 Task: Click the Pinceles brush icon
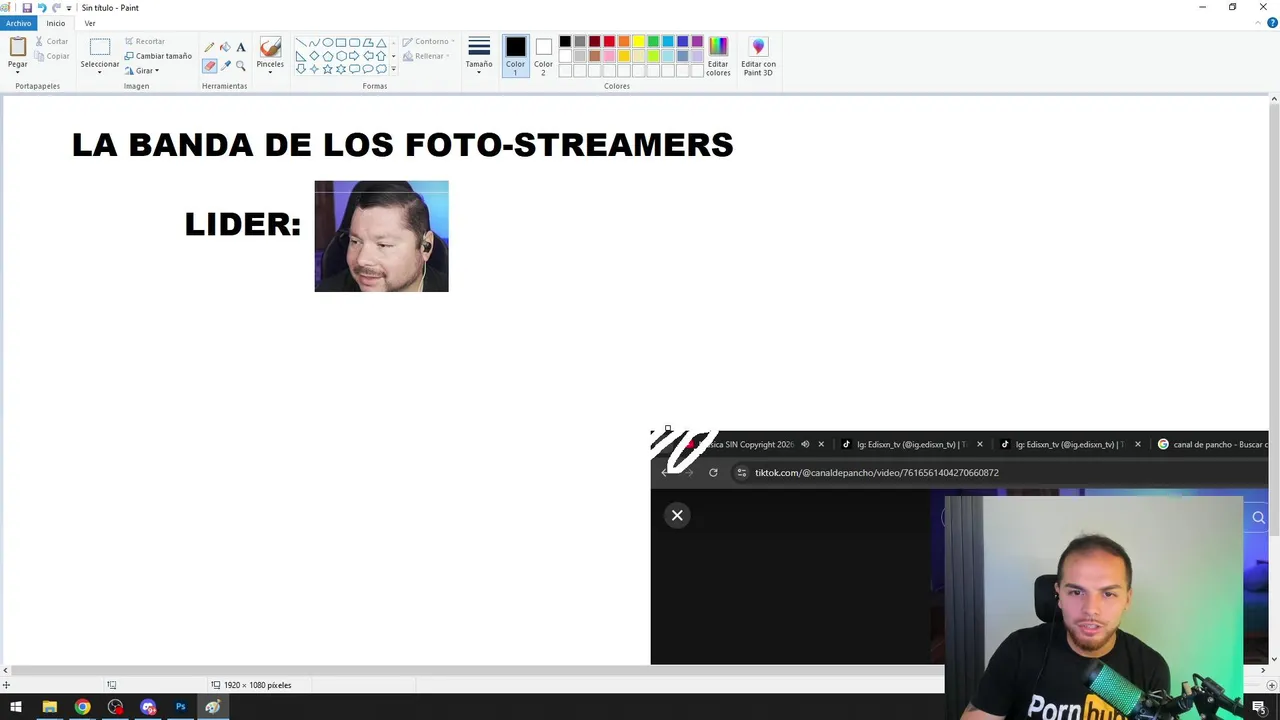point(270,47)
